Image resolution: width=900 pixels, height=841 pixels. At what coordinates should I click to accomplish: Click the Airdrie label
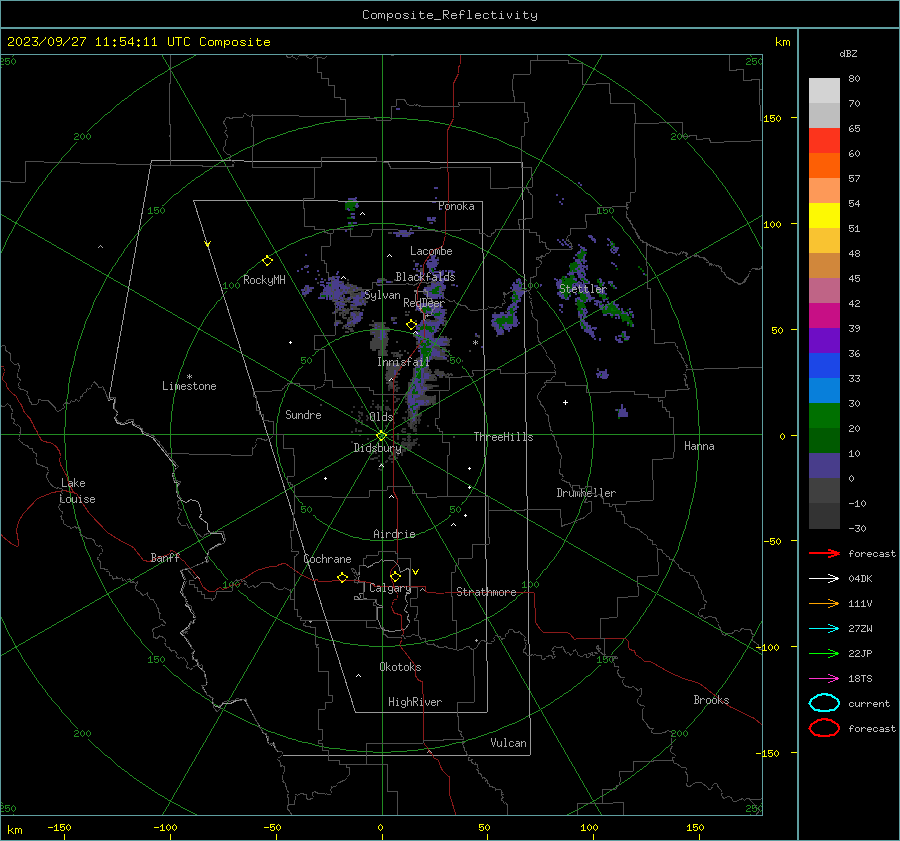coord(394,534)
